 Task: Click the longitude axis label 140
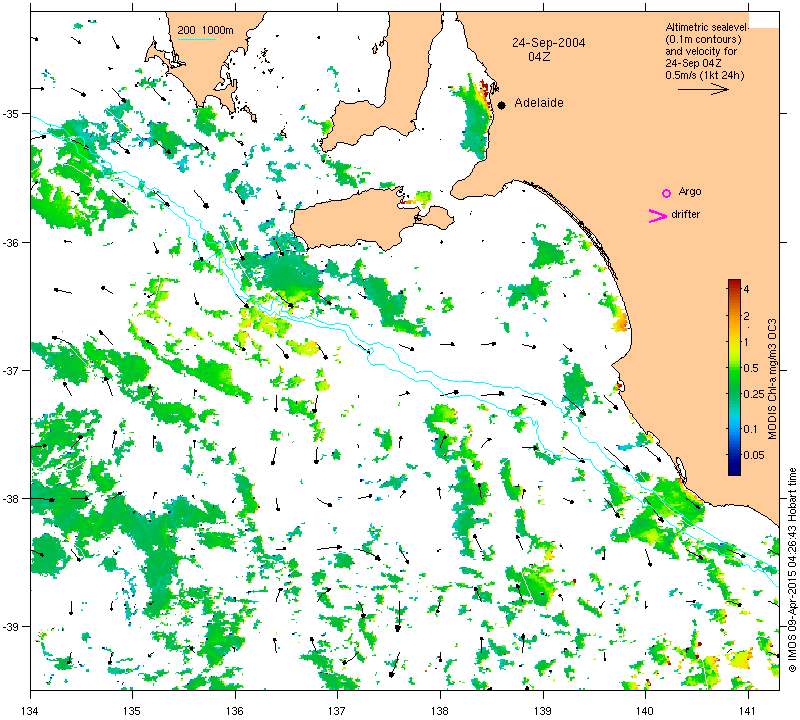645,710
